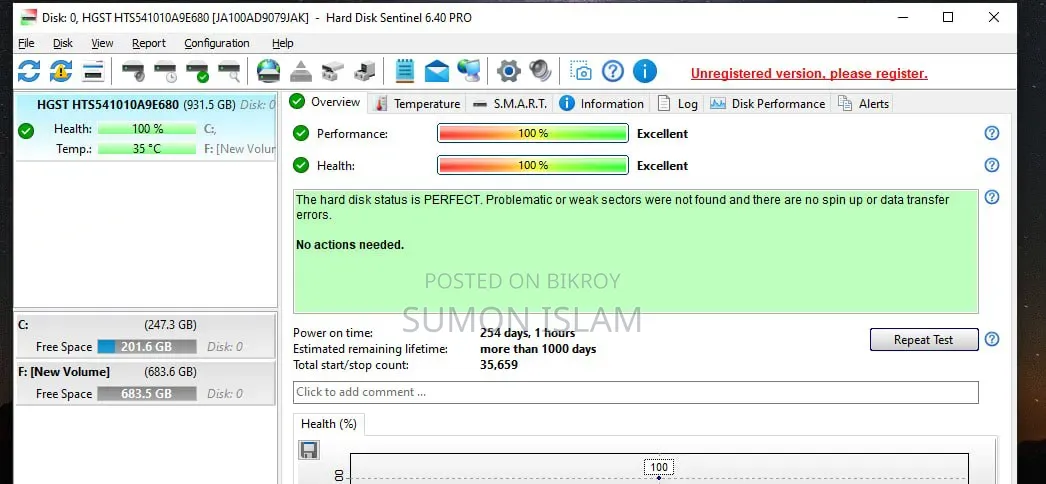Click the 100 data point on graph
The height and width of the screenshot is (484, 1046).
pos(659,468)
